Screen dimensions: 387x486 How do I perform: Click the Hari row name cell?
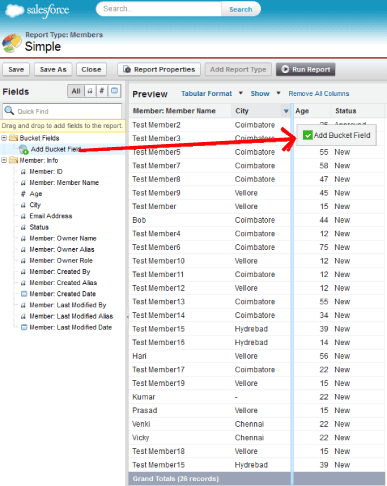click(139, 356)
